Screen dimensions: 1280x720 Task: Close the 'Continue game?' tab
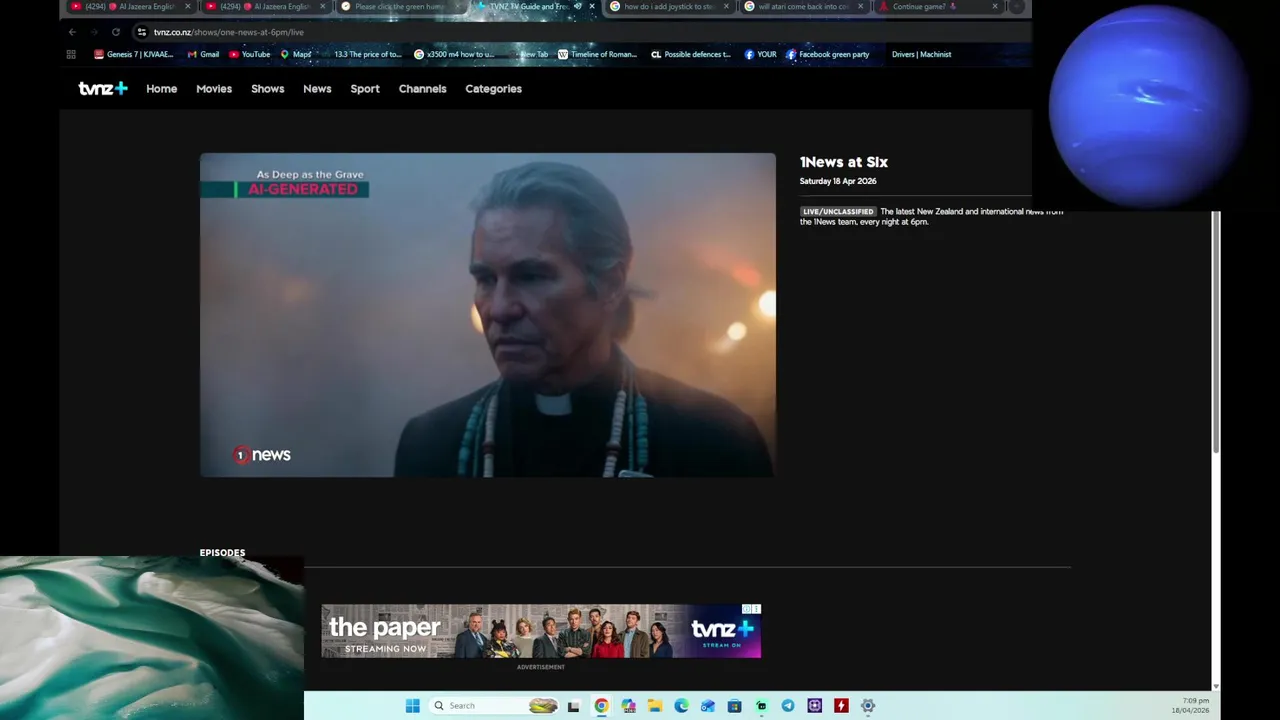(x=994, y=6)
